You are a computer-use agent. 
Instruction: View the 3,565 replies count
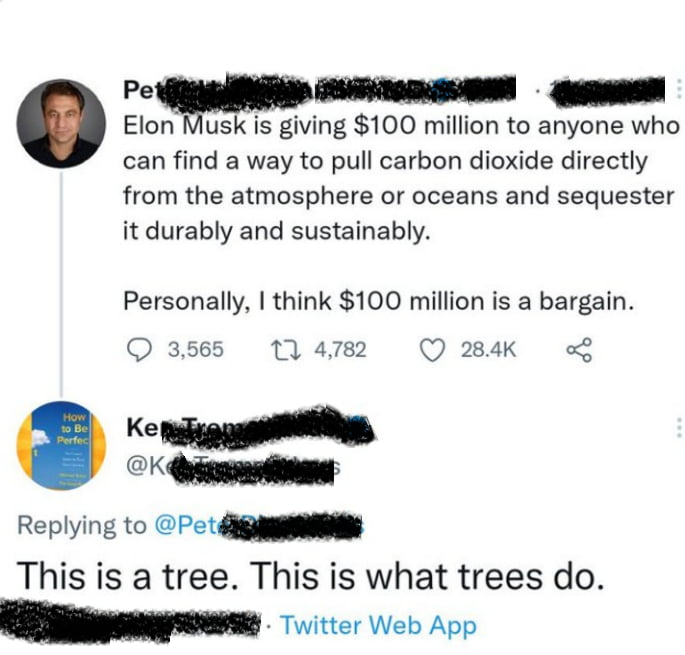(195, 349)
